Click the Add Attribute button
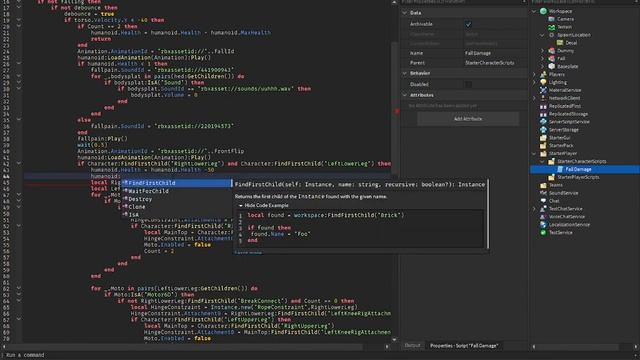640x360 pixels. coord(468,119)
